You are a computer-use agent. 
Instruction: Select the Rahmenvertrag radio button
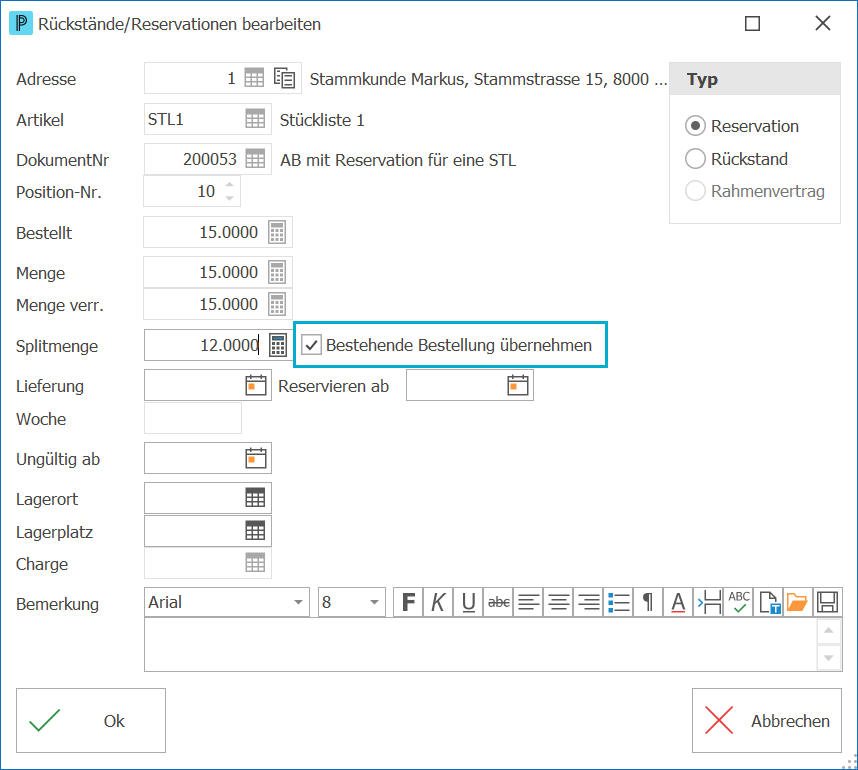coord(695,191)
